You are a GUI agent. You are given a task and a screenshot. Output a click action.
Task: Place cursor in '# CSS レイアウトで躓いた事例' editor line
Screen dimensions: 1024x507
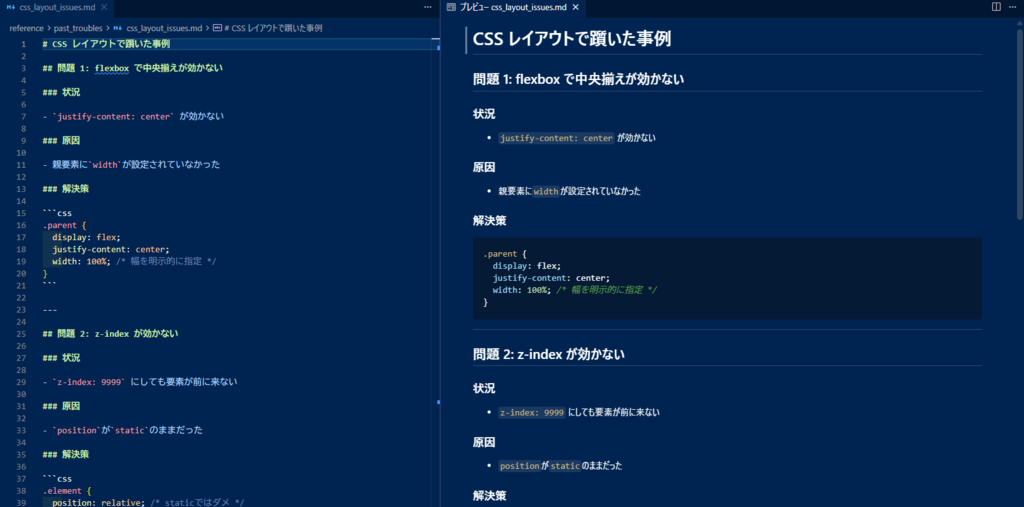pos(106,44)
